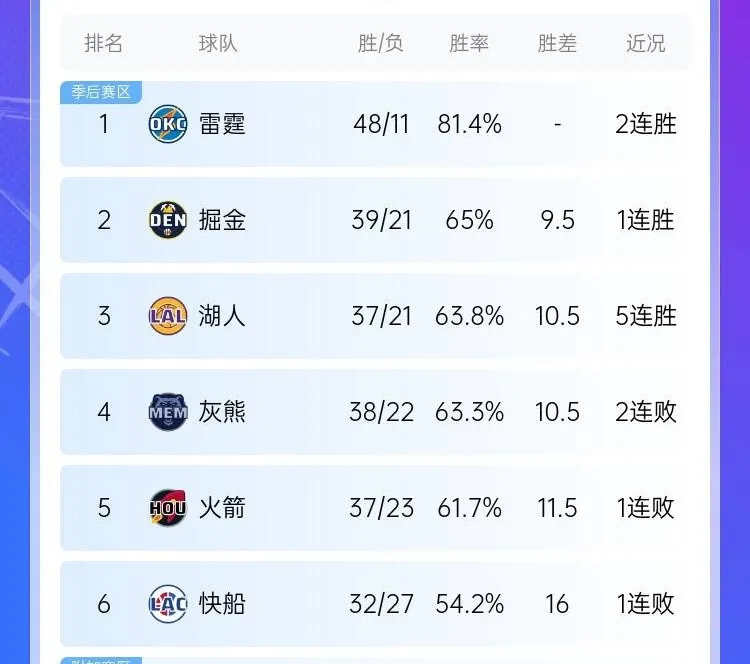750x664 pixels.
Task: Click the 湖人 team name
Action: click(222, 316)
